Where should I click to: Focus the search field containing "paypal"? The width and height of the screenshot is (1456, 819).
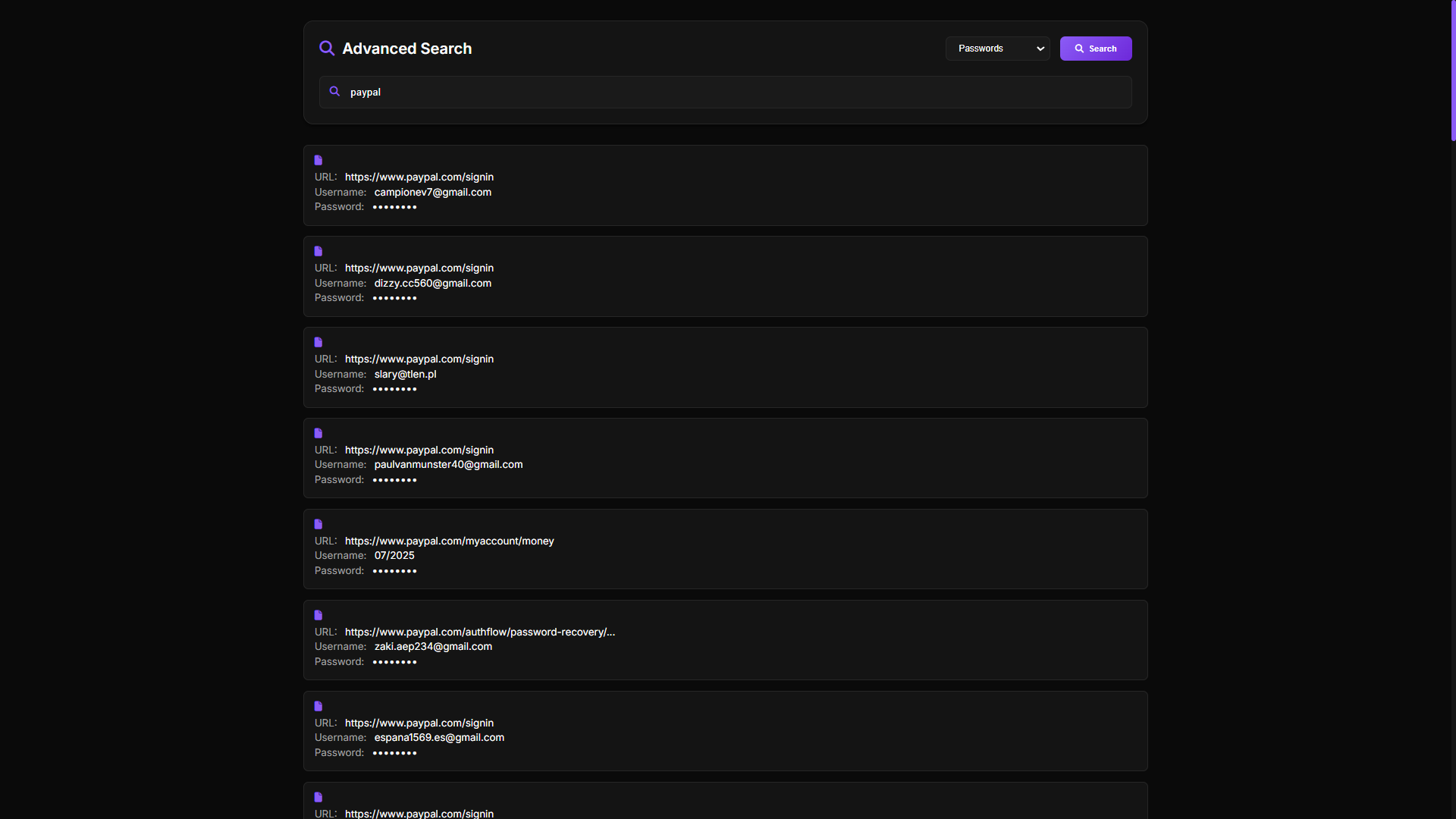tap(725, 92)
